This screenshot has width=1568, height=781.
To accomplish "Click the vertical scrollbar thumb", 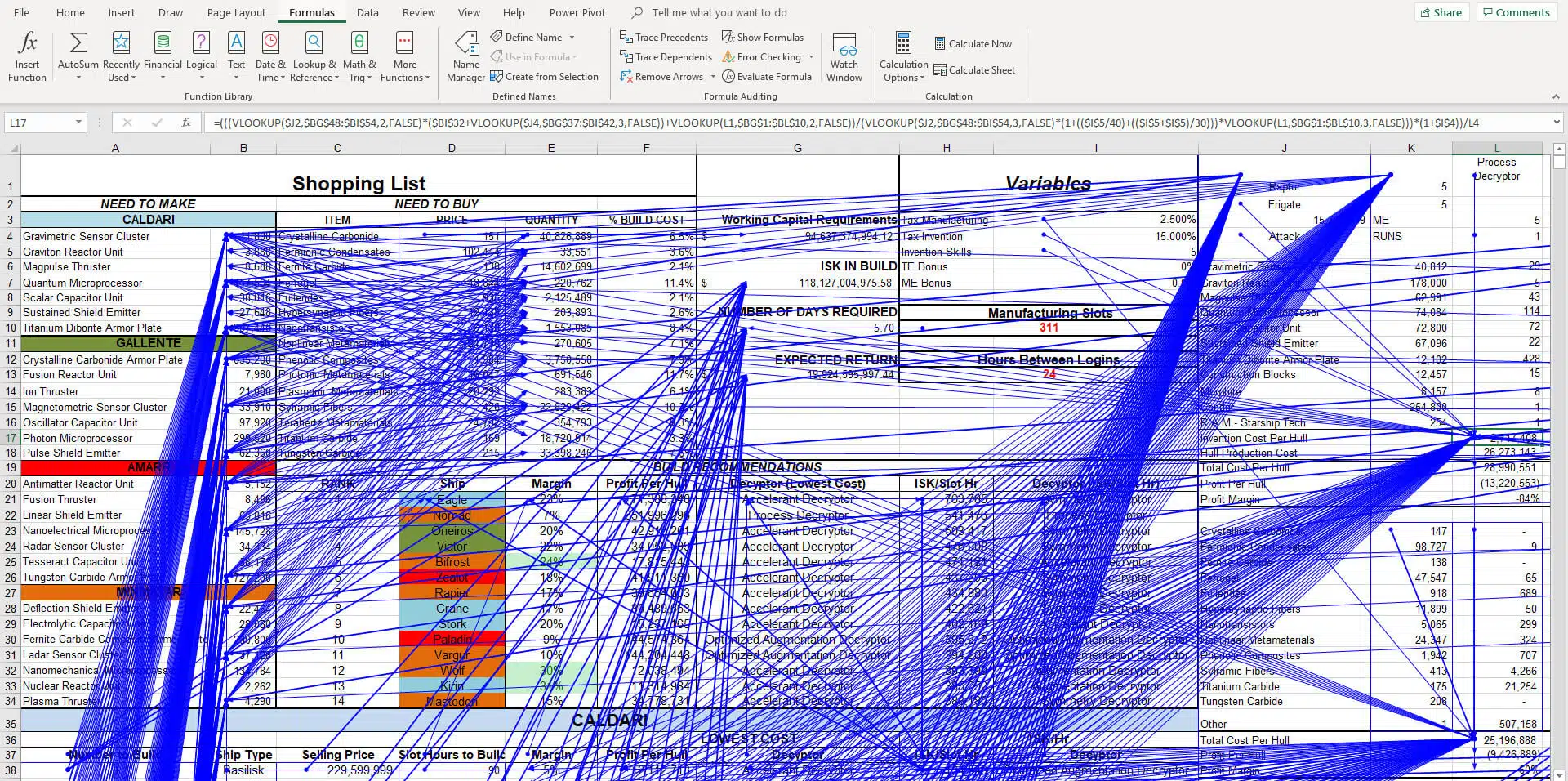I will (1559, 162).
